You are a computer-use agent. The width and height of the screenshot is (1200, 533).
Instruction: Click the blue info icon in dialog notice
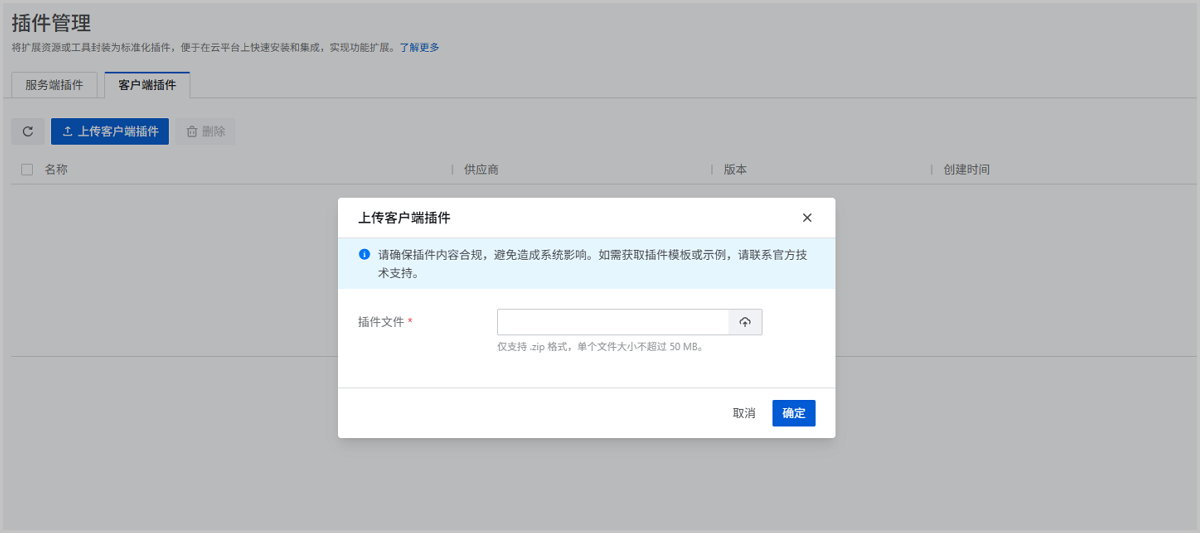pos(364,254)
